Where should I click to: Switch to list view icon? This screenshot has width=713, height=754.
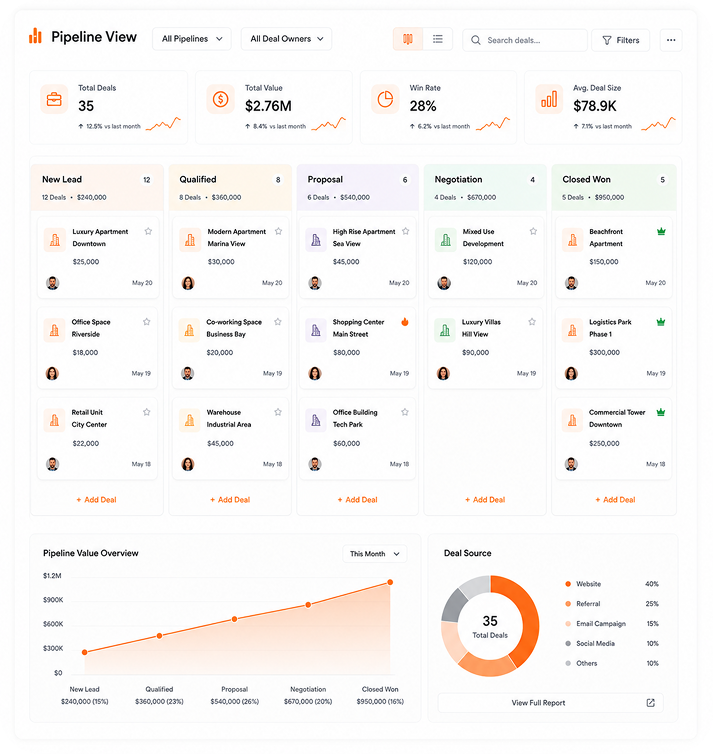coord(438,39)
